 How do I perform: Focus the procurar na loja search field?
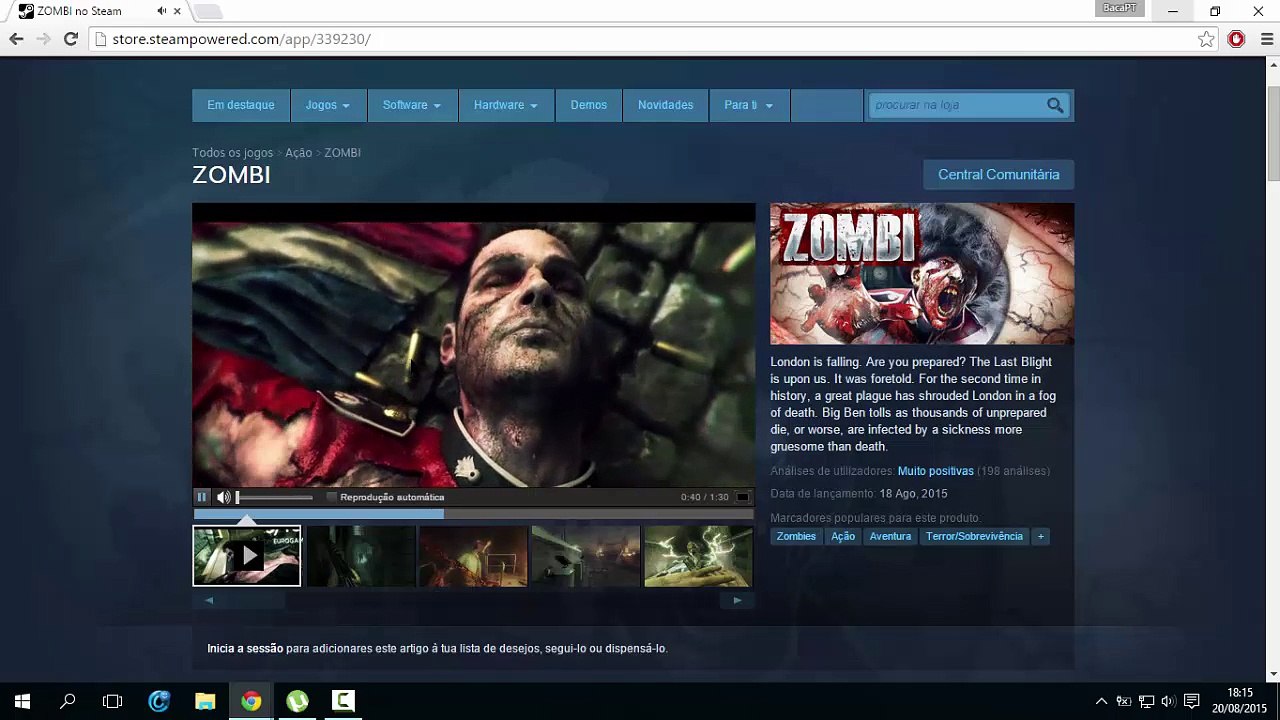point(956,105)
